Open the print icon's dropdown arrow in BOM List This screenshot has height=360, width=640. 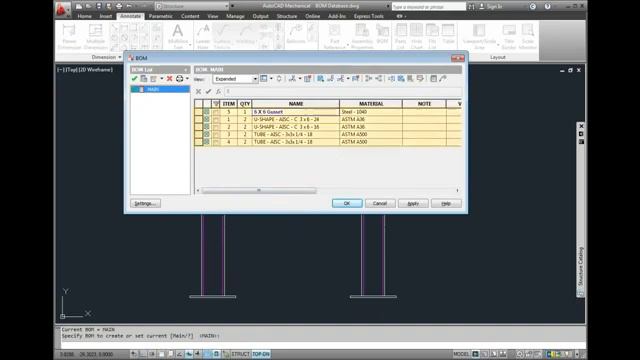coord(187,79)
